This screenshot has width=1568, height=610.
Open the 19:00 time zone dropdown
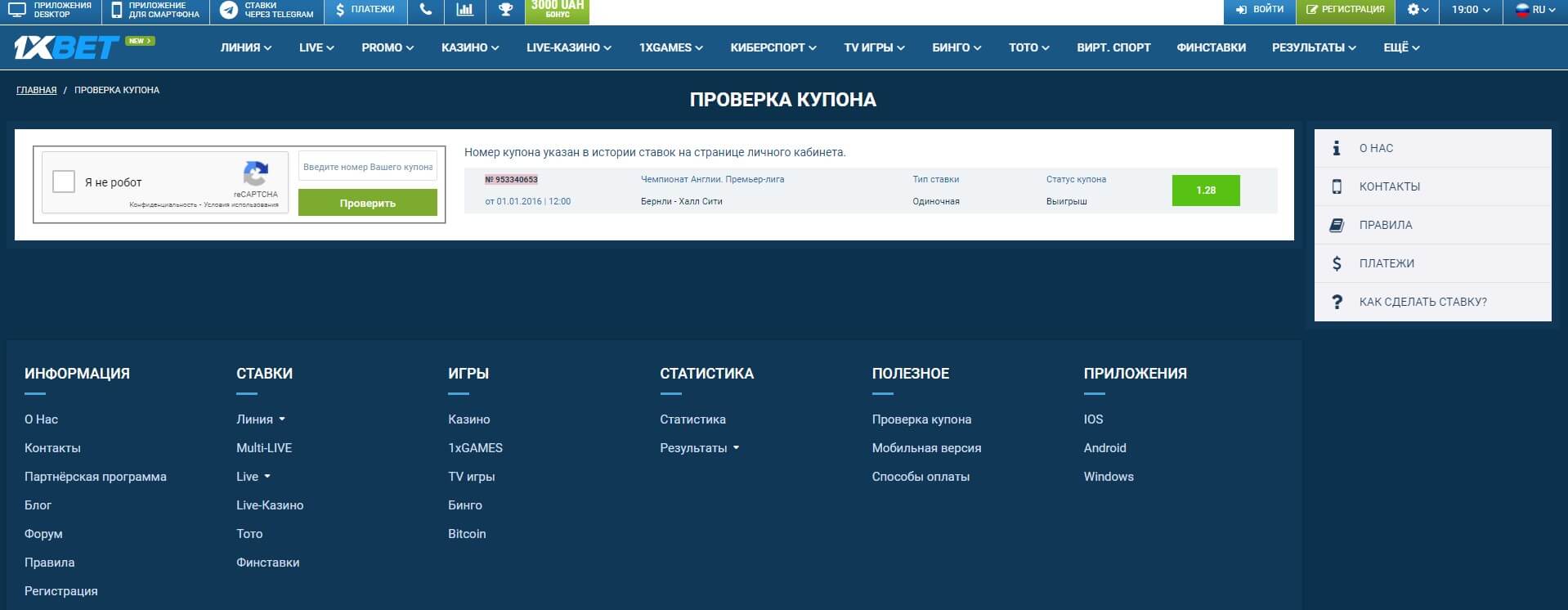[1471, 10]
